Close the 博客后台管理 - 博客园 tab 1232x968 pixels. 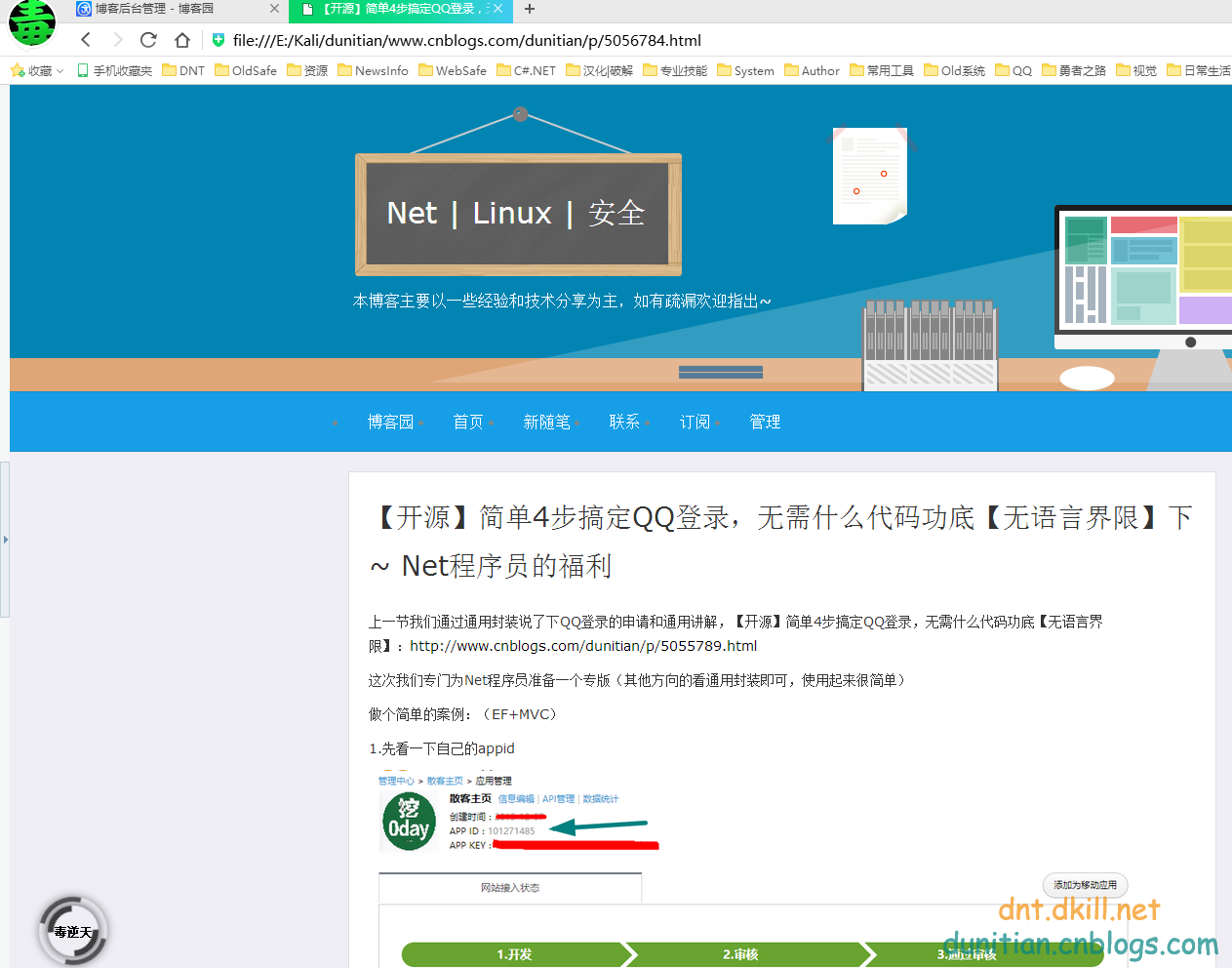pyautogui.click(x=274, y=9)
